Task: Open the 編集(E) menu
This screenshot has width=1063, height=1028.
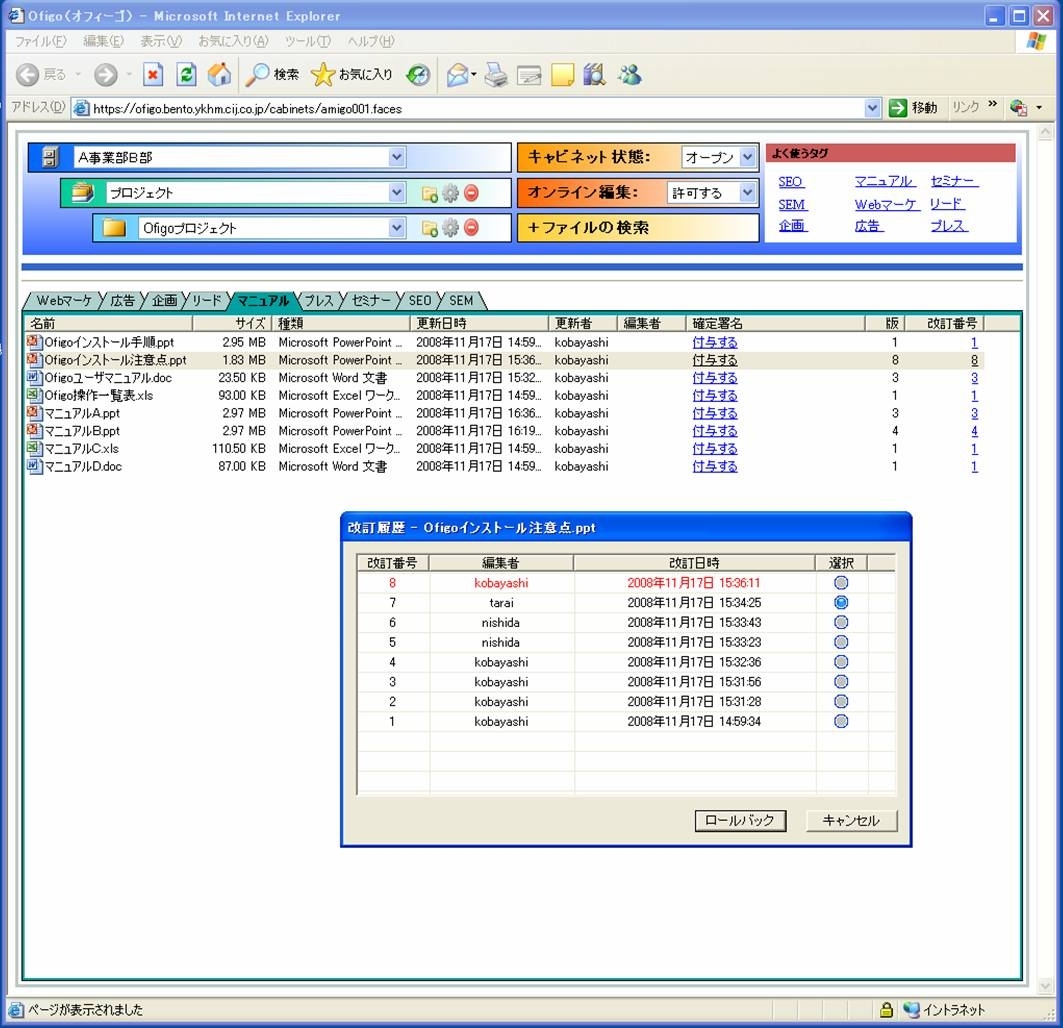Action: tap(104, 41)
